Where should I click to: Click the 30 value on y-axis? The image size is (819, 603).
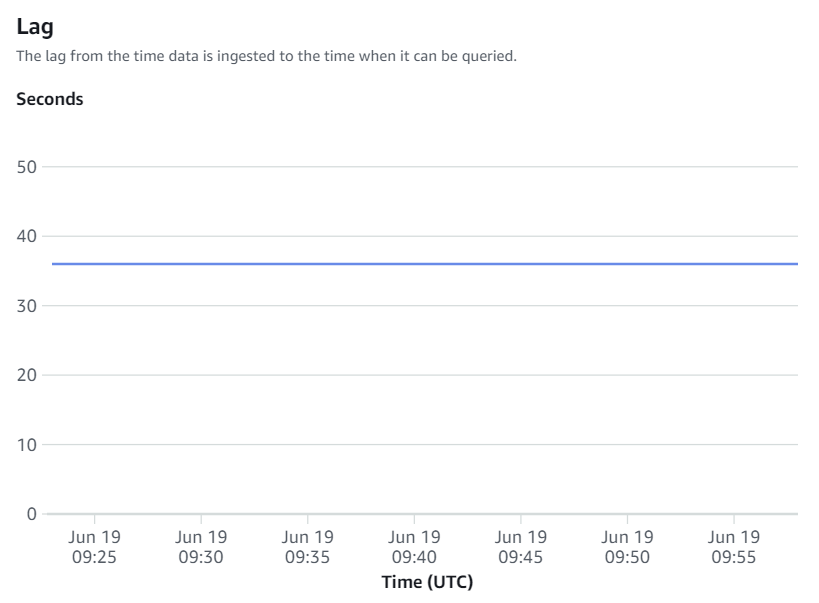(x=27, y=306)
